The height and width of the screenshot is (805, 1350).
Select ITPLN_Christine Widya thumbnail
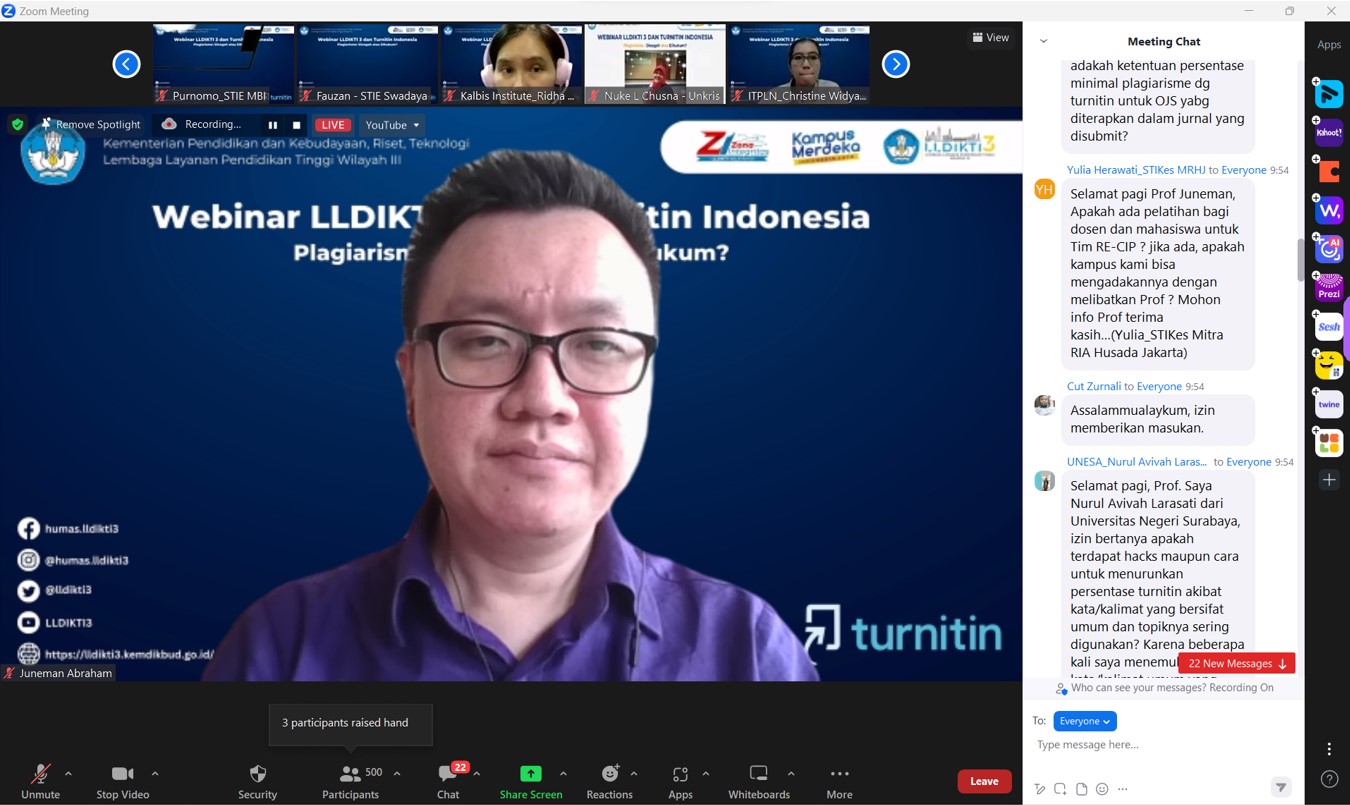pyautogui.click(x=798, y=64)
